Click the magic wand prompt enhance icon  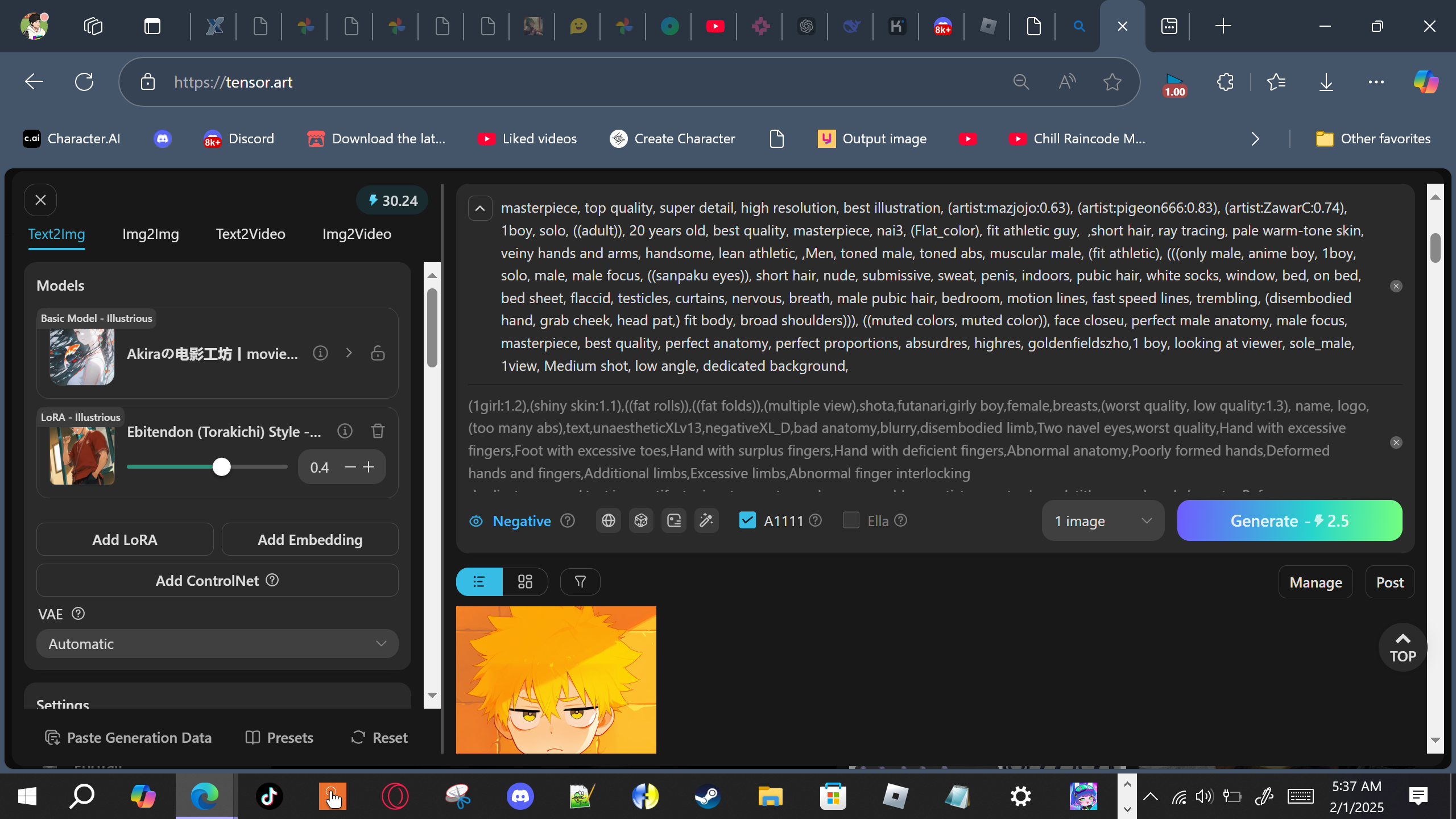(706, 520)
